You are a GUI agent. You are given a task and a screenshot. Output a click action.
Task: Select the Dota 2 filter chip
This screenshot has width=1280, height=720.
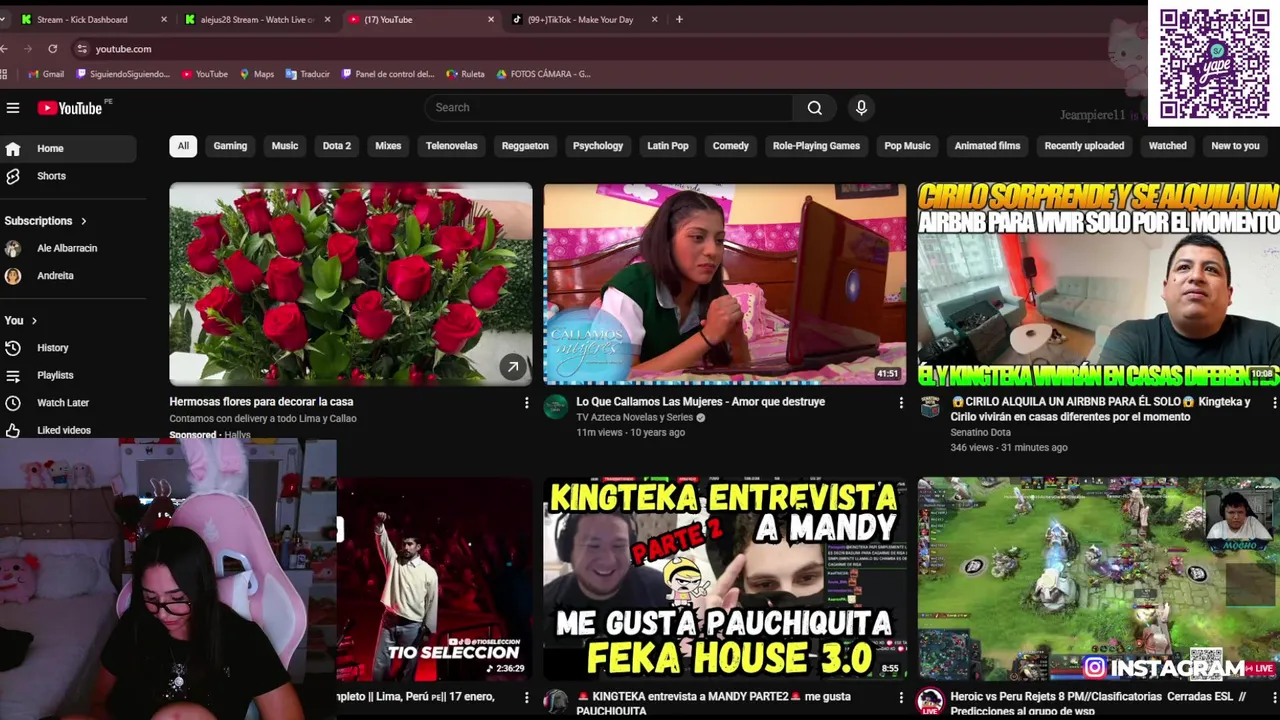click(337, 146)
